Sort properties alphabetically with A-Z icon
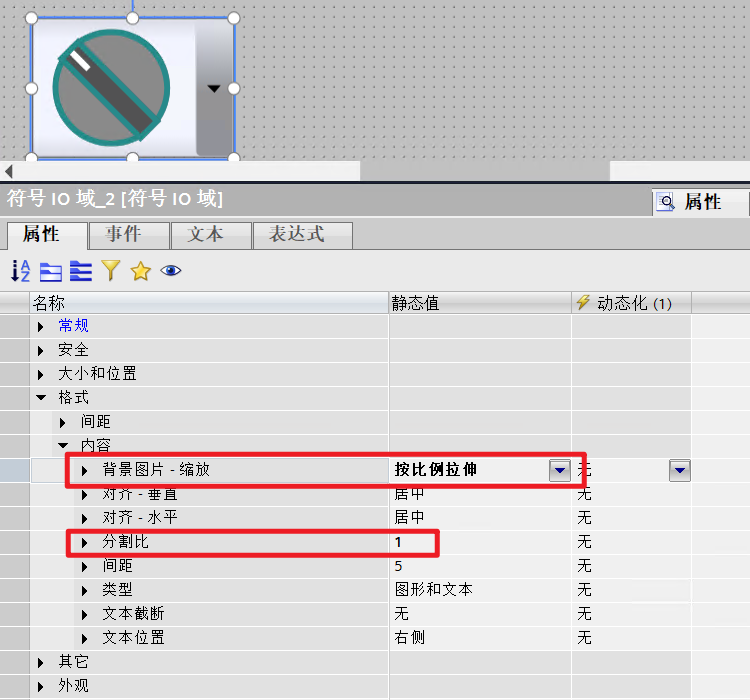The image size is (750, 700). pos(21,271)
